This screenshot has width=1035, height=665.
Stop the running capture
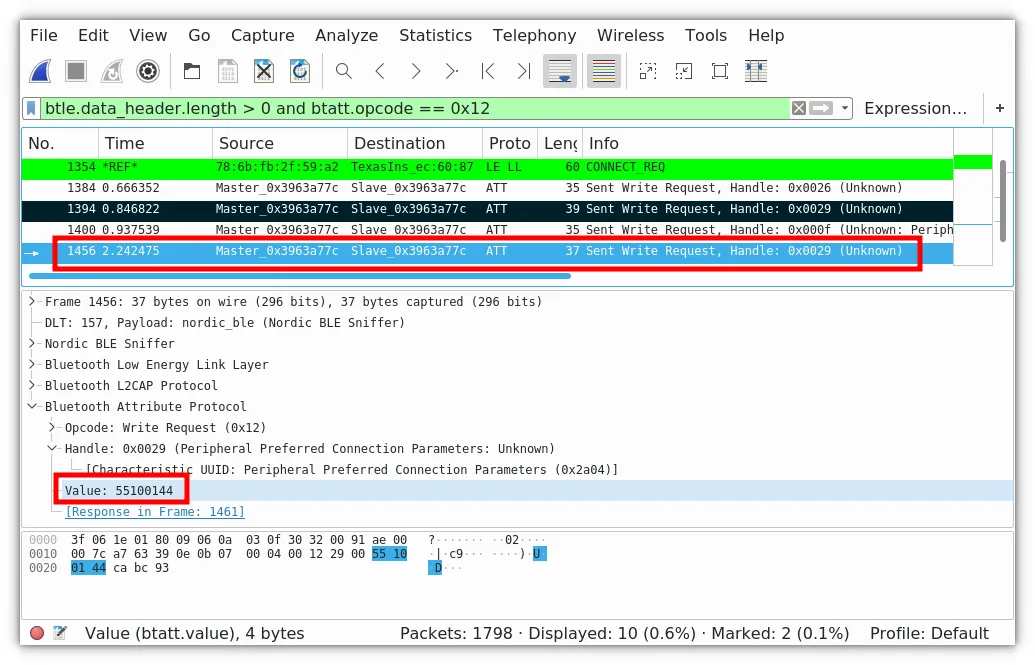76,71
